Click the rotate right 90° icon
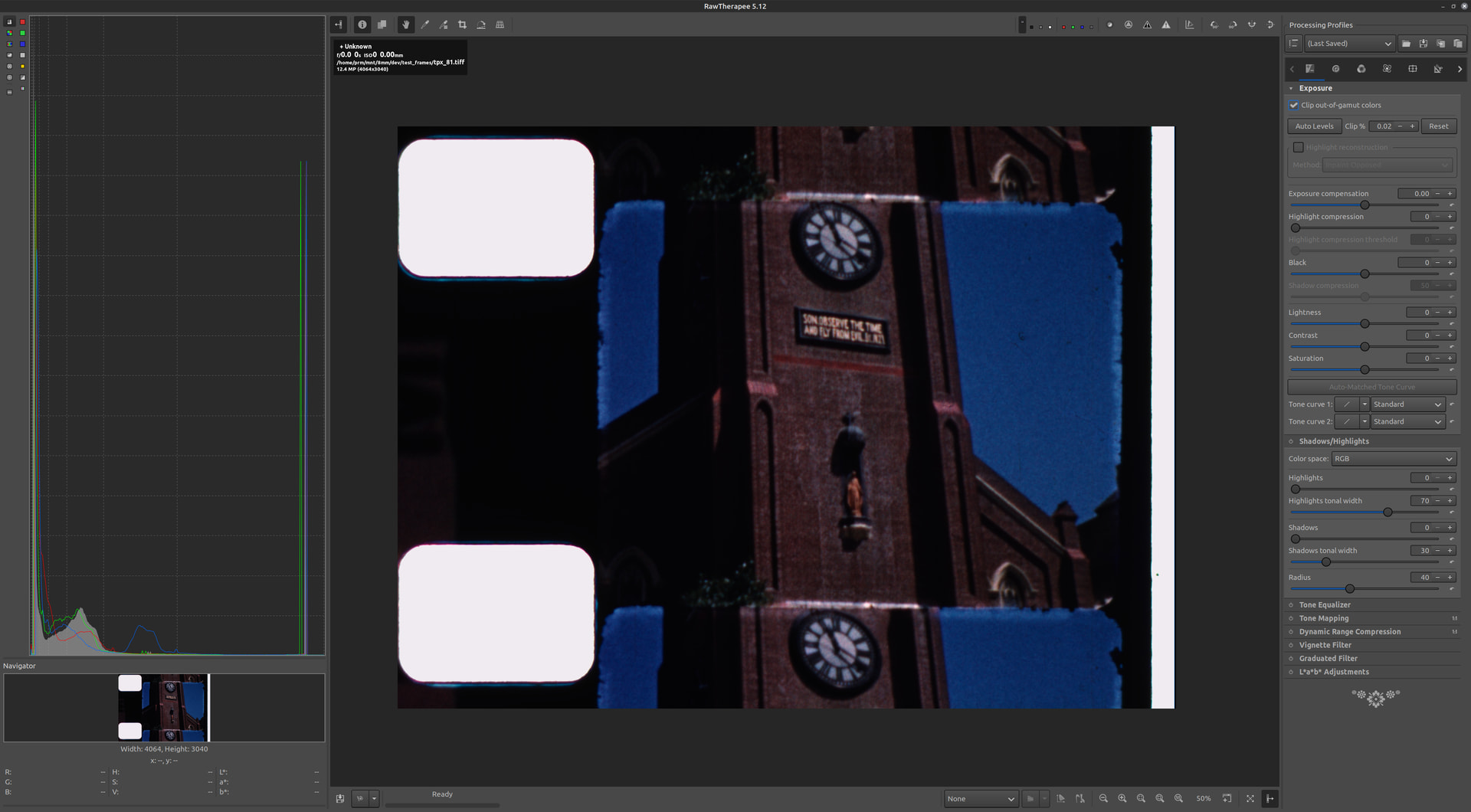1471x812 pixels. (1233, 25)
